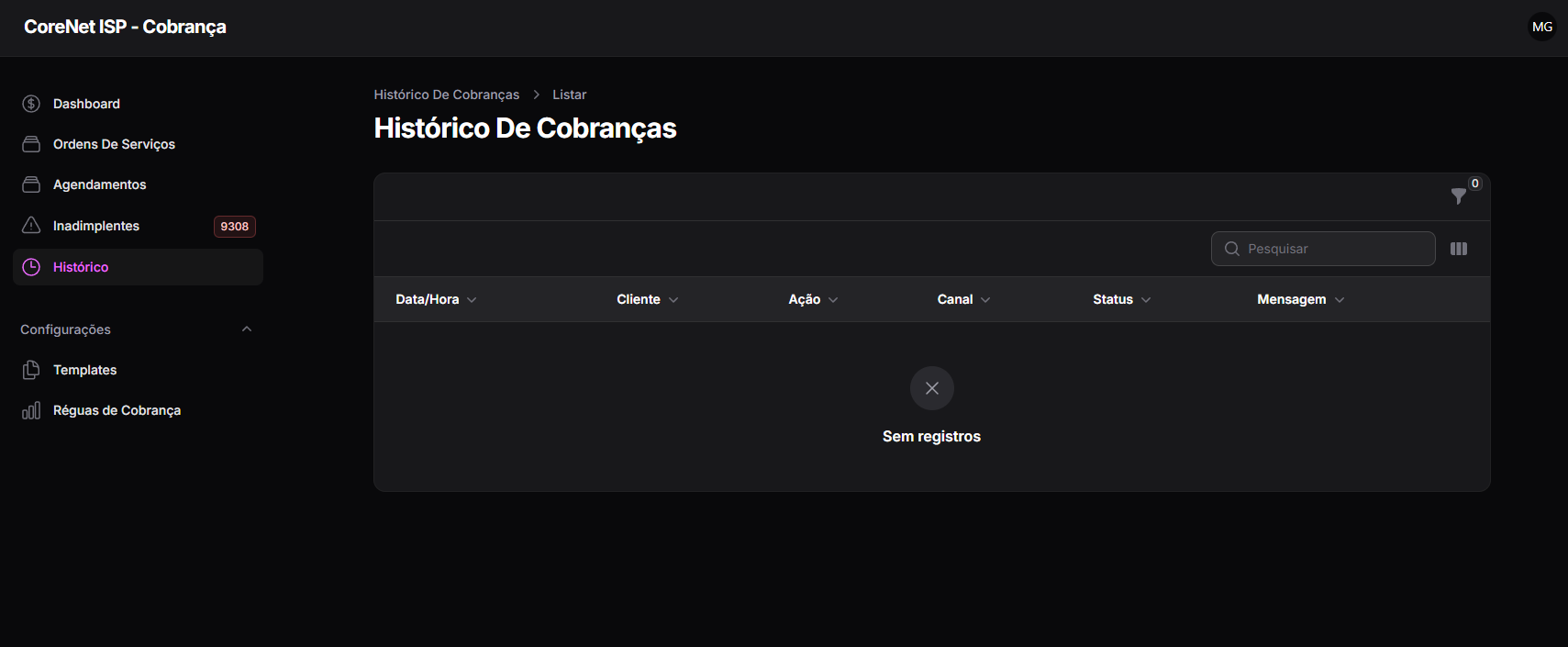Click the magnifier icon in Pesquisar
Image resolution: width=1568 pixels, height=647 pixels.
tap(1232, 249)
